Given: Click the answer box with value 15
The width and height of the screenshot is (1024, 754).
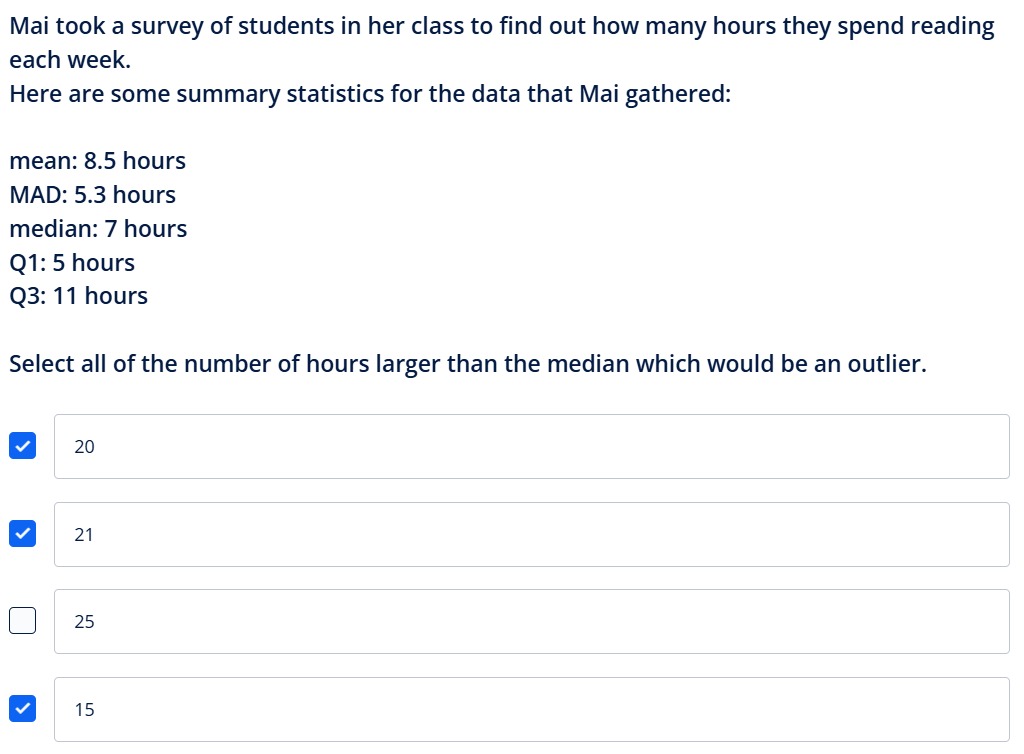Looking at the screenshot, I should click(532, 710).
